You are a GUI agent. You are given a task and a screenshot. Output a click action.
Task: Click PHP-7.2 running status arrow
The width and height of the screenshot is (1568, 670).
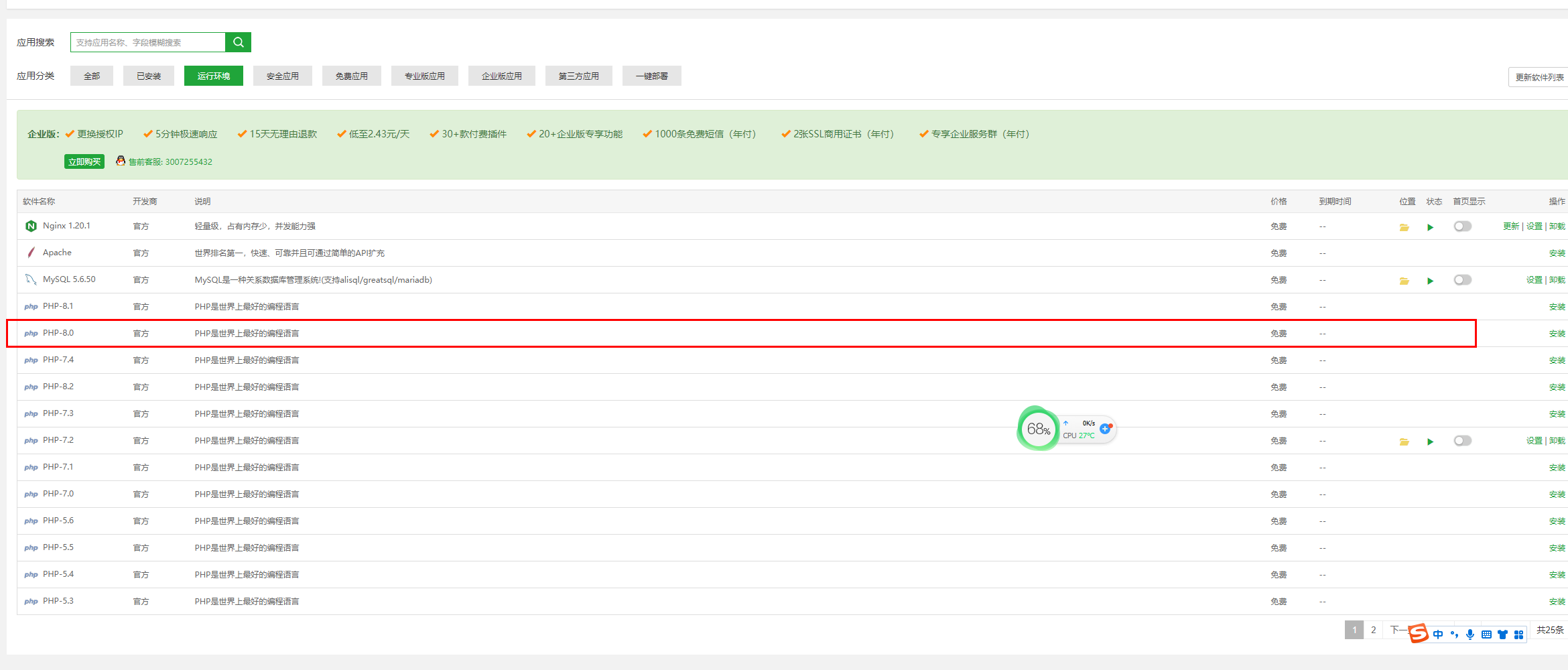click(x=1431, y=442)
